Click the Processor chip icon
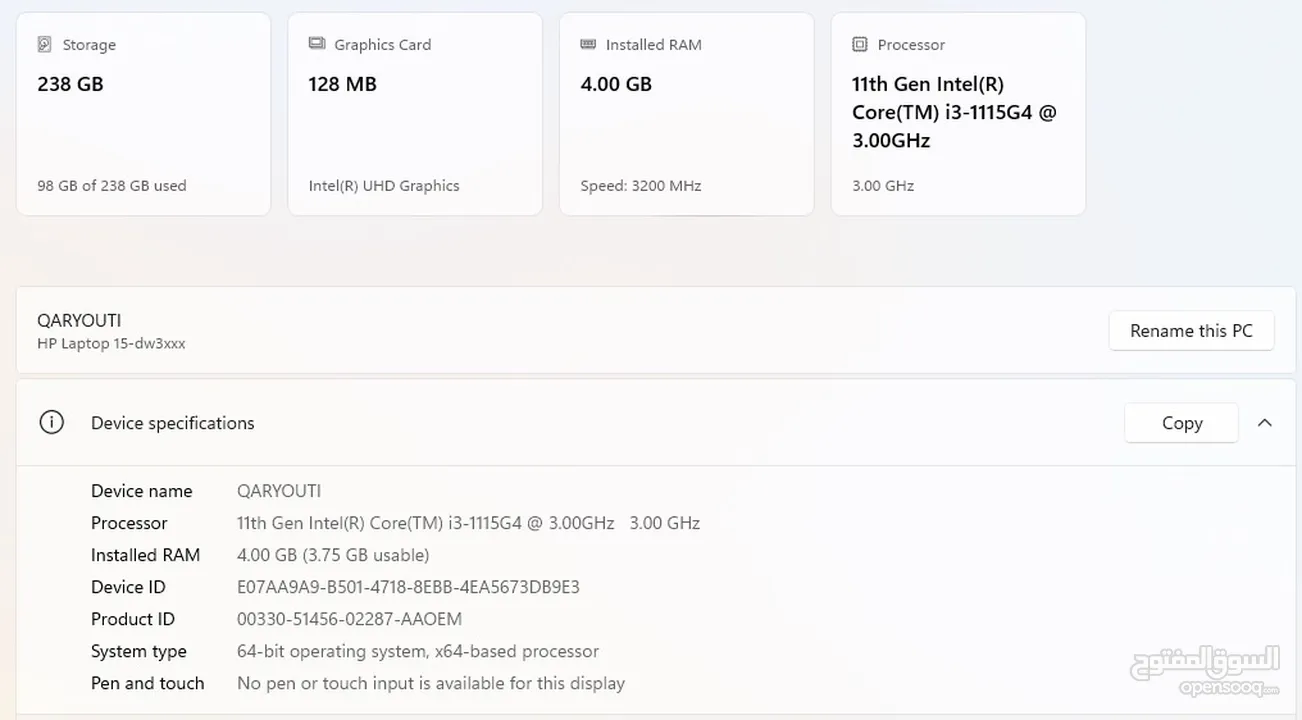 coord(860,45)
